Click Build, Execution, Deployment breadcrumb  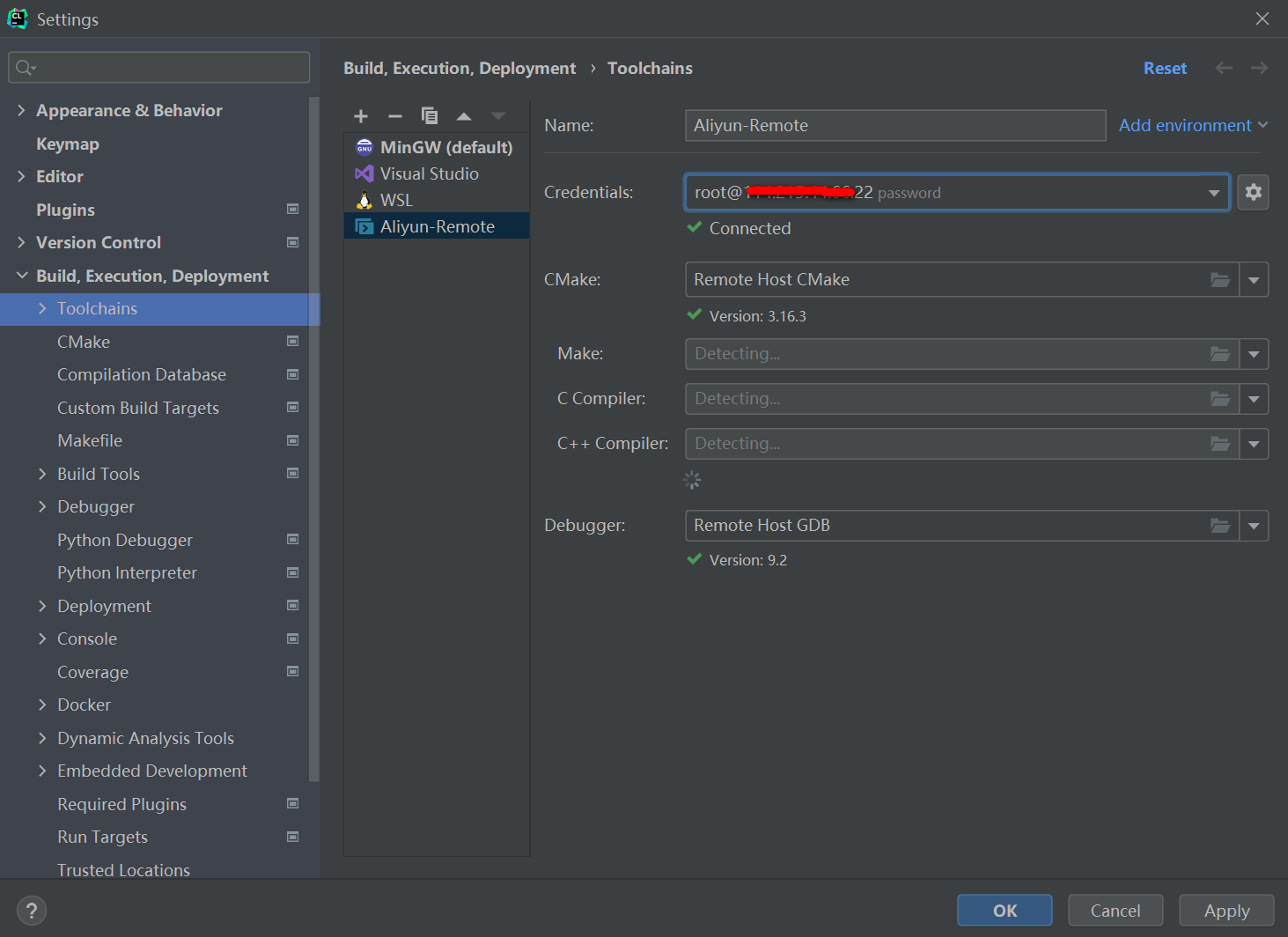click(460, 68)
